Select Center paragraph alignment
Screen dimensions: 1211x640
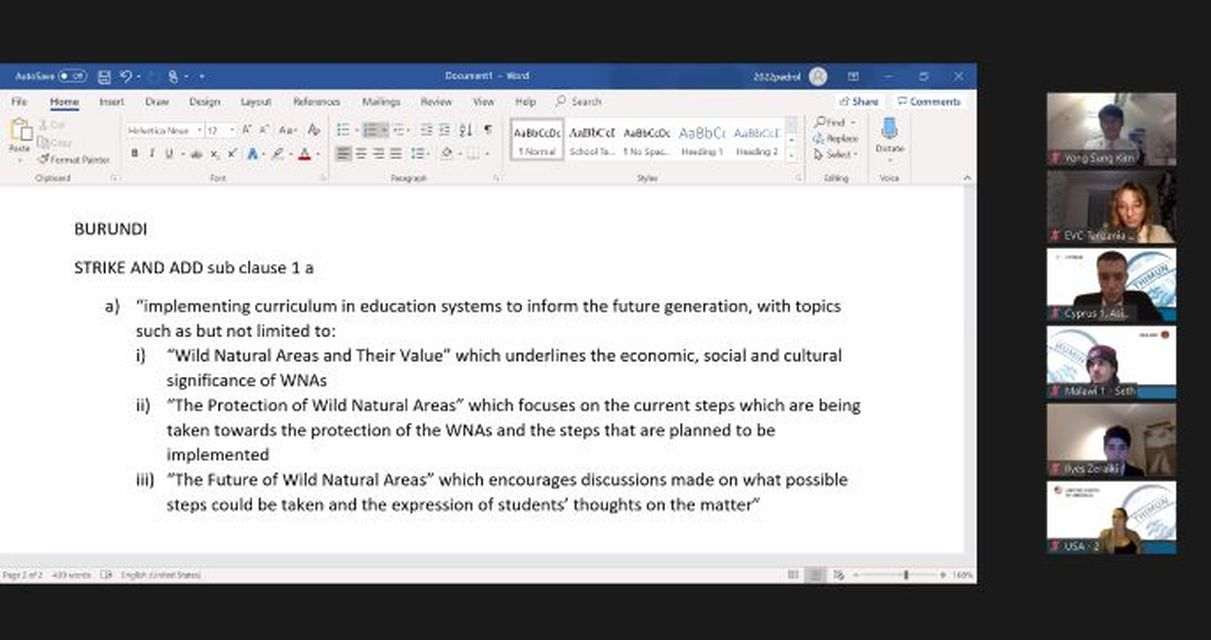tap(361, 154)
